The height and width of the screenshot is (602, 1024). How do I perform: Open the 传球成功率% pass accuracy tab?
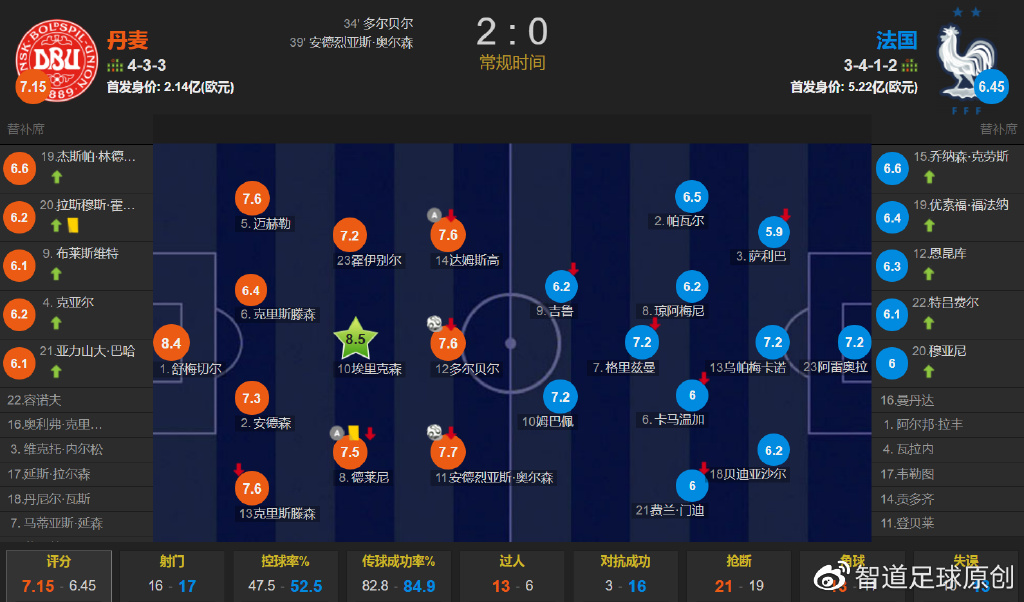[x=398, y=575]
